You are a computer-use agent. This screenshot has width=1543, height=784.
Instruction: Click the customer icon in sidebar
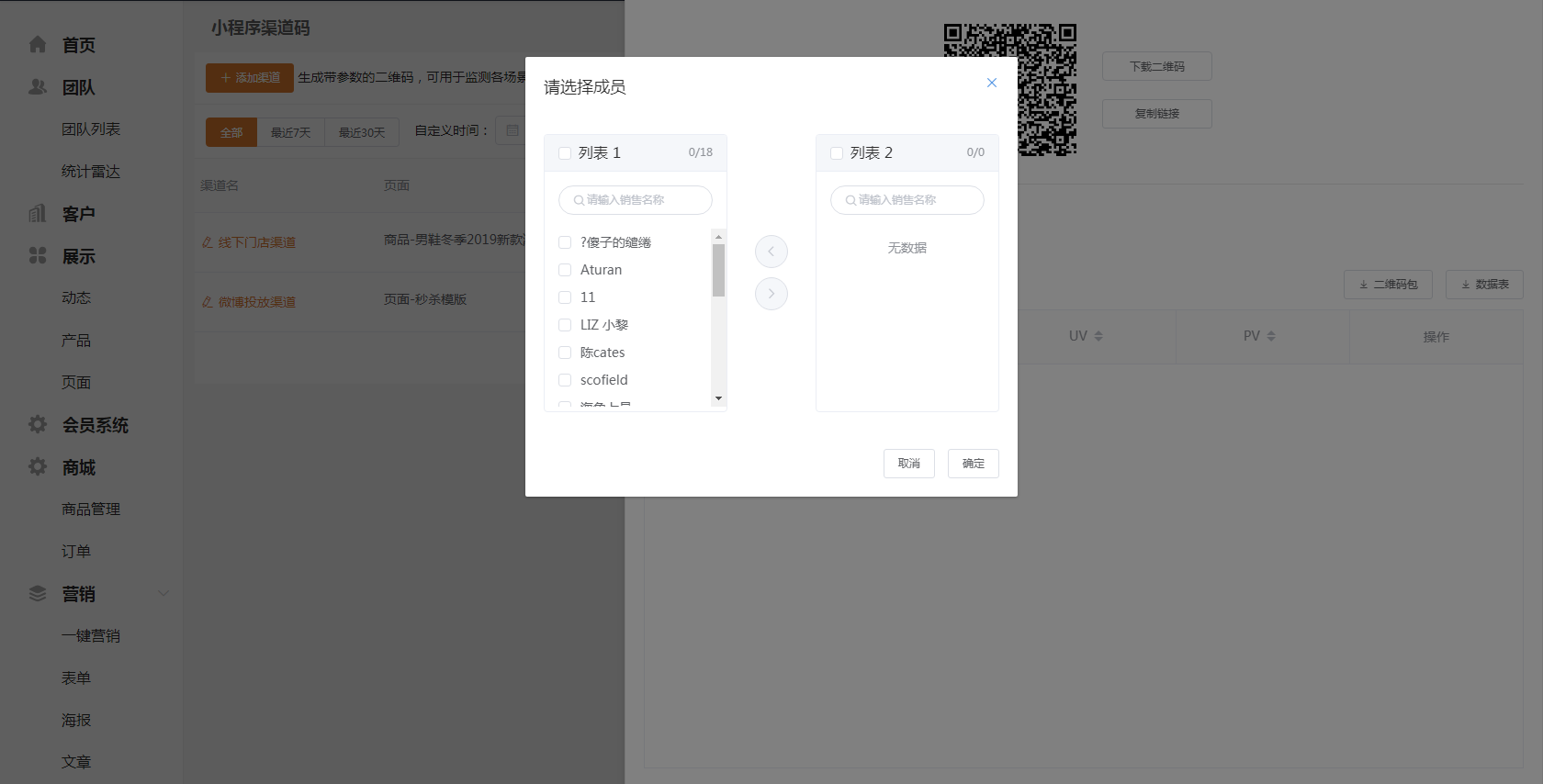click(38, 214)
